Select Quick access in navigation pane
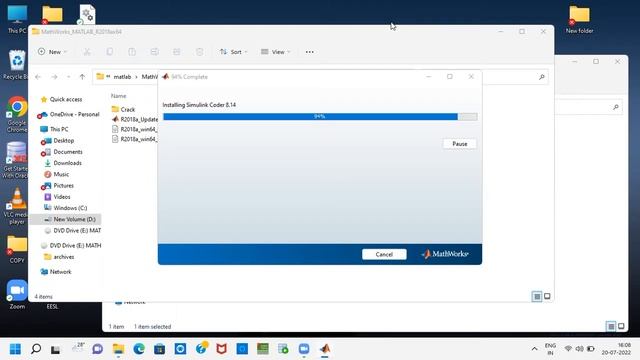 65,99
